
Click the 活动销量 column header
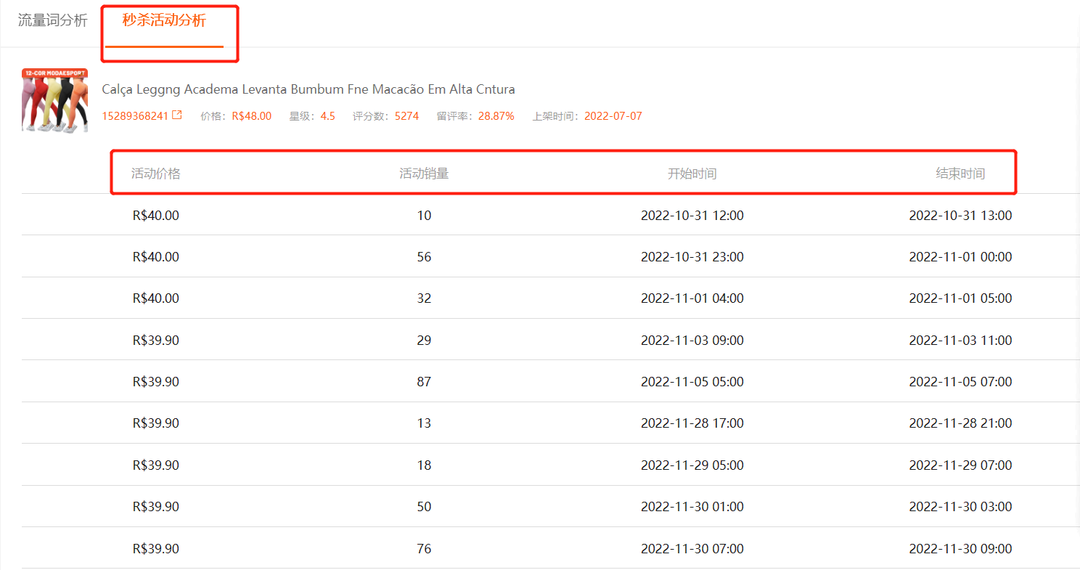[x=424, y=173]
